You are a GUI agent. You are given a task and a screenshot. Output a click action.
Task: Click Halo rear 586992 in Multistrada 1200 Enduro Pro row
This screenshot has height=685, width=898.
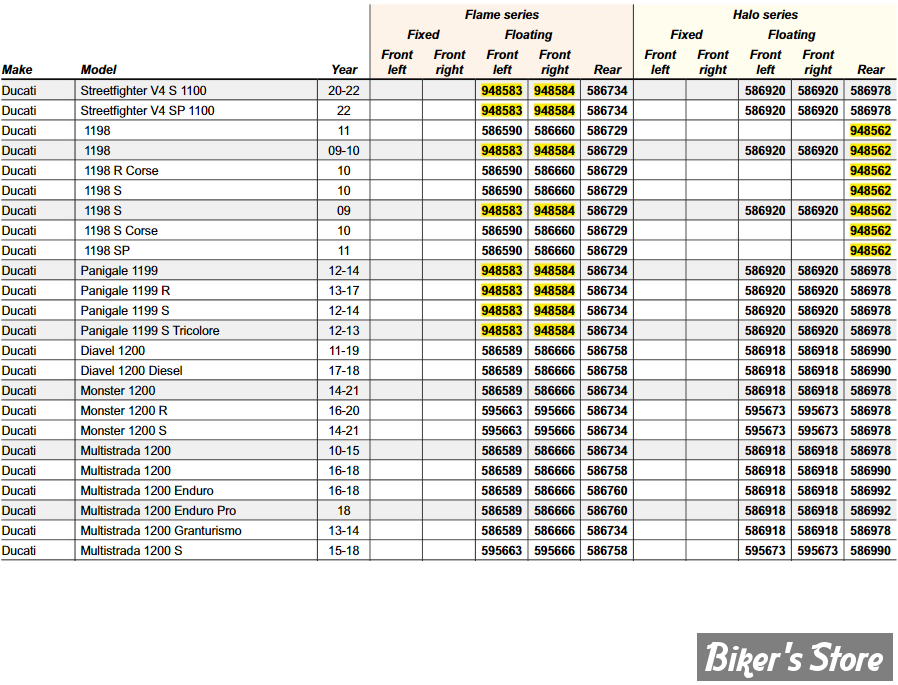point(871,511)
